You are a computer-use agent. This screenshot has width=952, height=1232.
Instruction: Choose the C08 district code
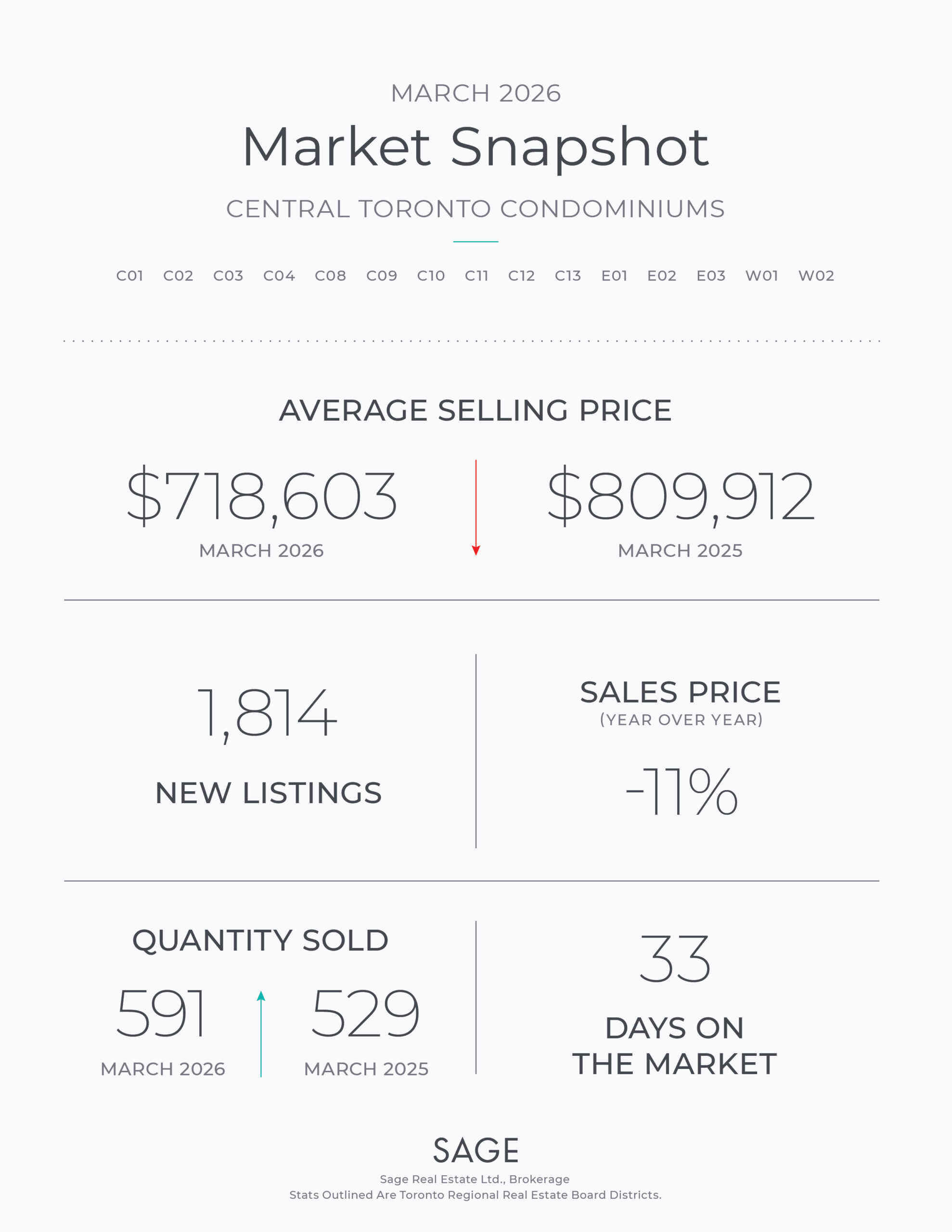point(330,276)
